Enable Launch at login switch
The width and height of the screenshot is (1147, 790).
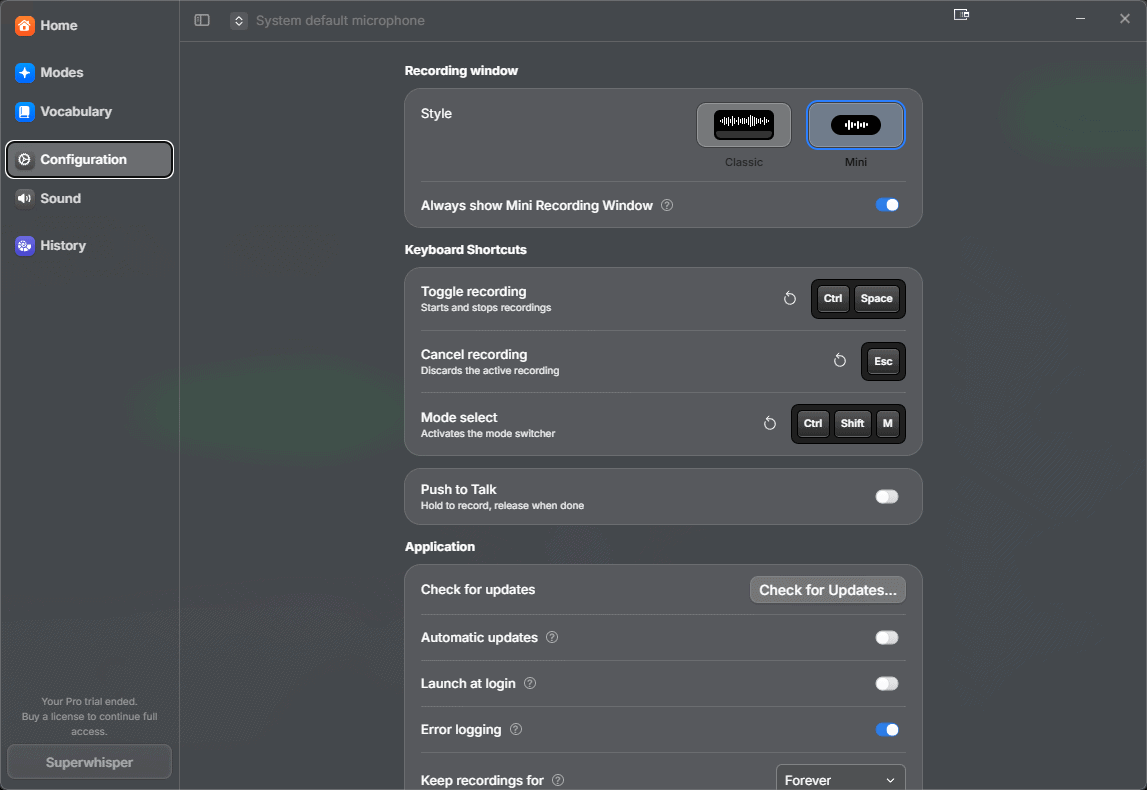tap(887, 684)
